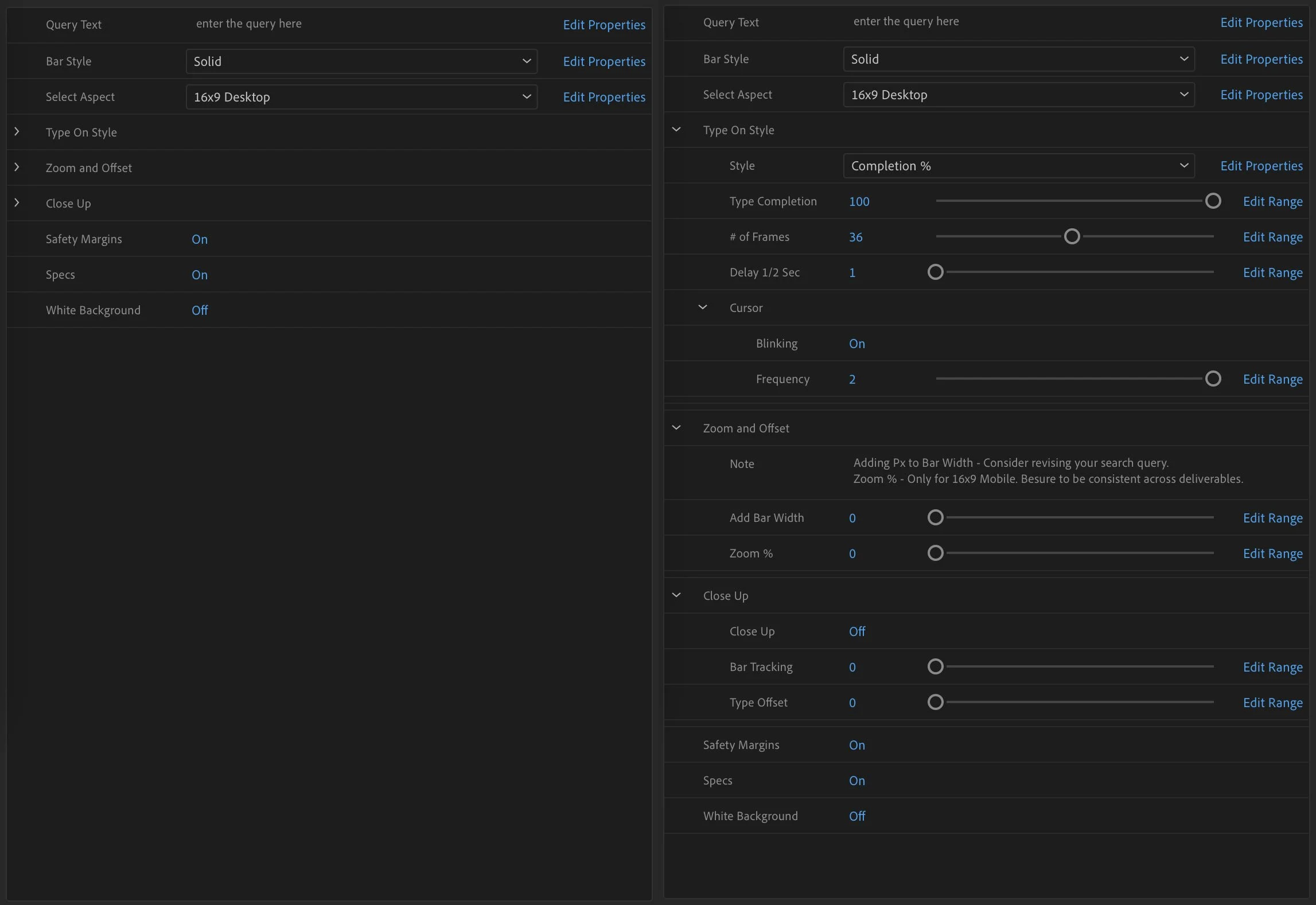
Task: Expand Zoom and Offset in left panel
Action: [17, 167]
